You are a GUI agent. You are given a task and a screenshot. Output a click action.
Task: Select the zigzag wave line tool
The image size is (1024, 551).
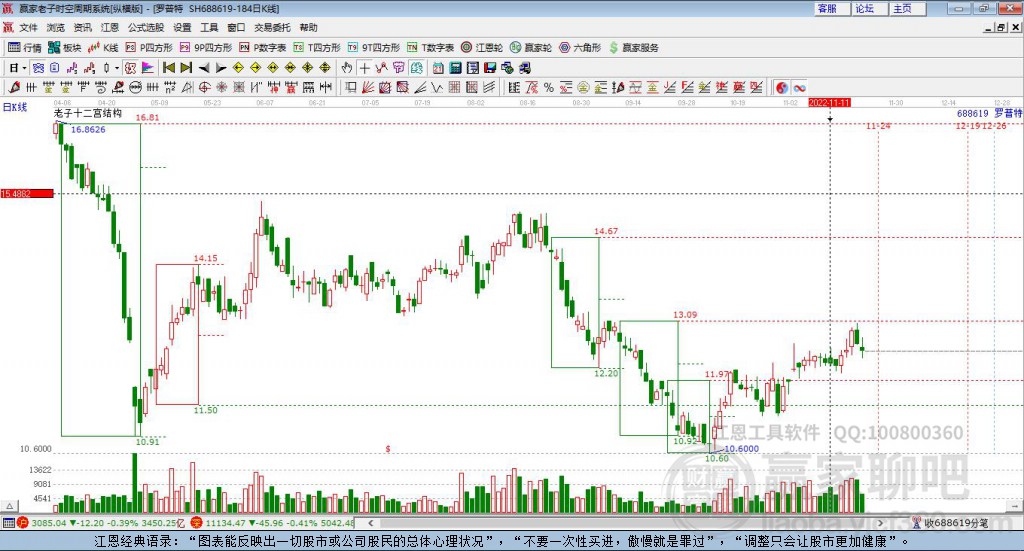(437, 87)
